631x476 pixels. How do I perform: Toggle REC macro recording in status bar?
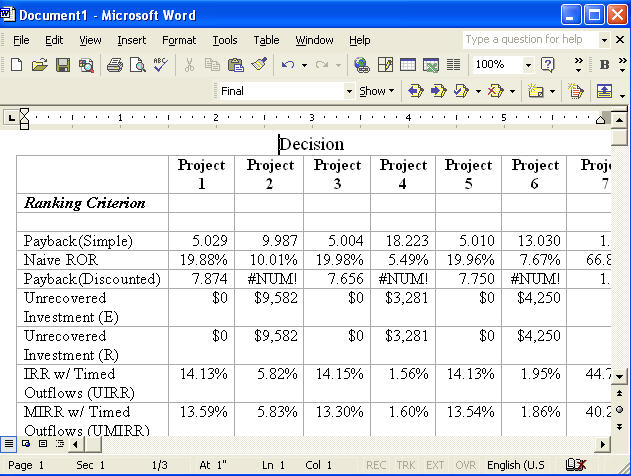[376, 465]
